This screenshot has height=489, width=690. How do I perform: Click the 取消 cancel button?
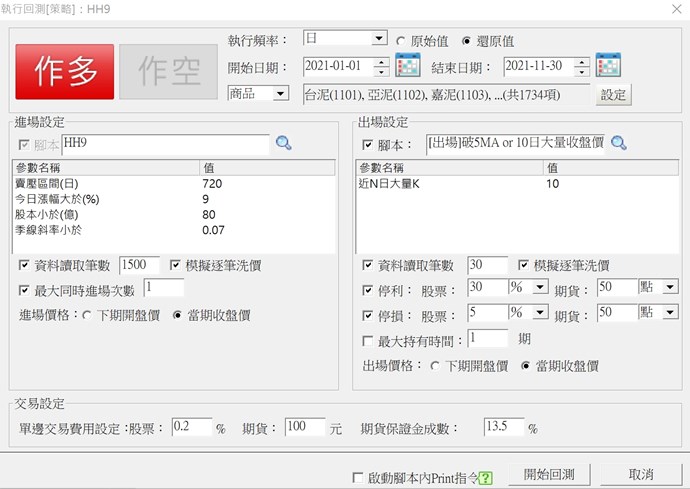click(641, 474)
